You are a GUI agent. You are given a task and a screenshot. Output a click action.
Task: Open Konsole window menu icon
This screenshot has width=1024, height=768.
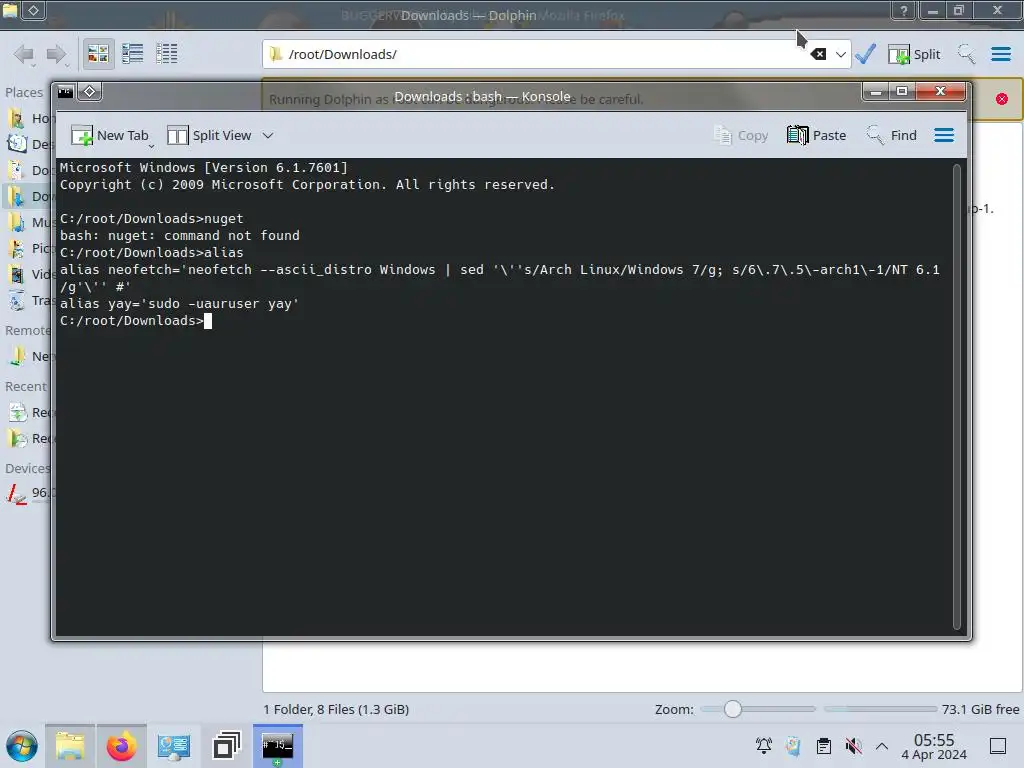tap(65, 91)
